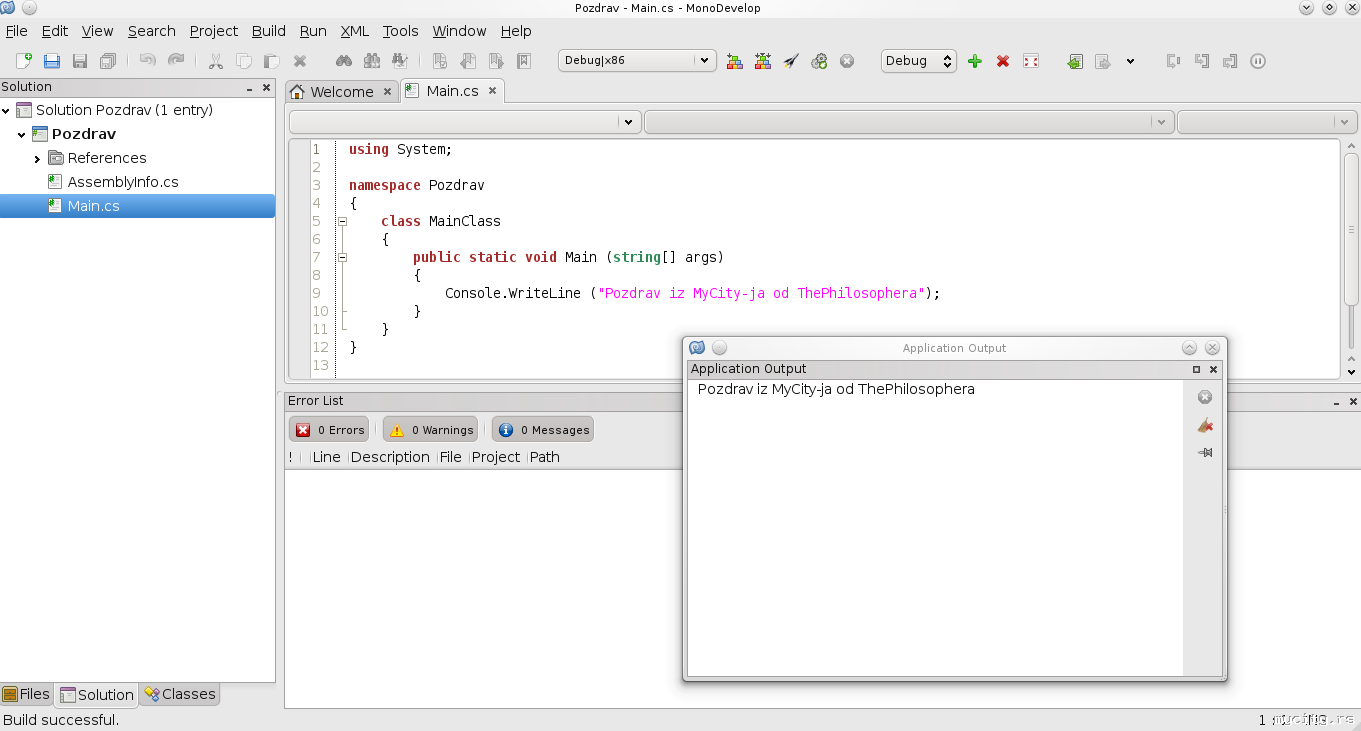Click the Copy toolbar icon
This screenshot has width=1361, height=731.
(243, 61)
